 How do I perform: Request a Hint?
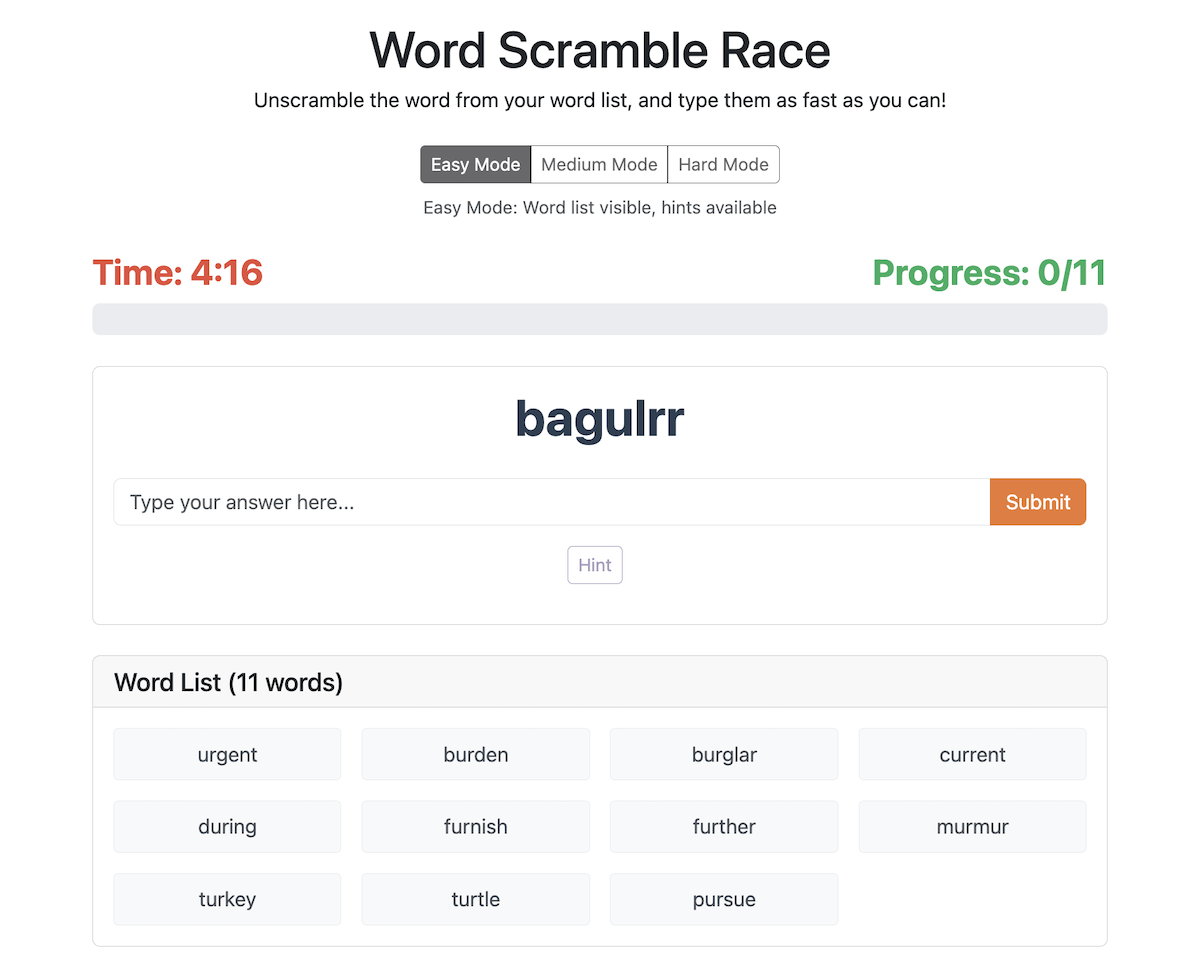(x=594, y=565)
